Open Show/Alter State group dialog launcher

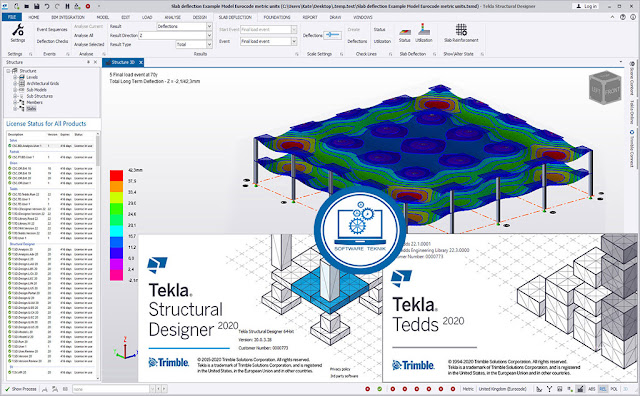coord(482,54)
